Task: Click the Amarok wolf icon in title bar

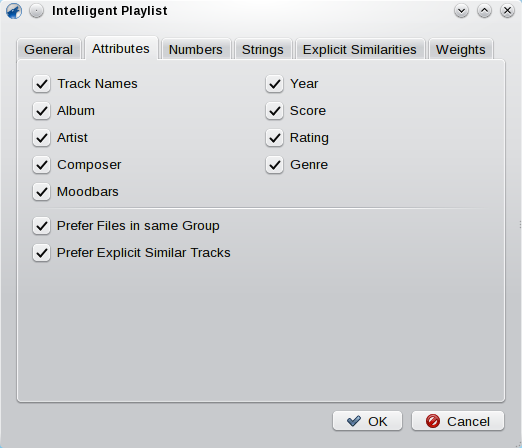Action: [x=14, y=11]
